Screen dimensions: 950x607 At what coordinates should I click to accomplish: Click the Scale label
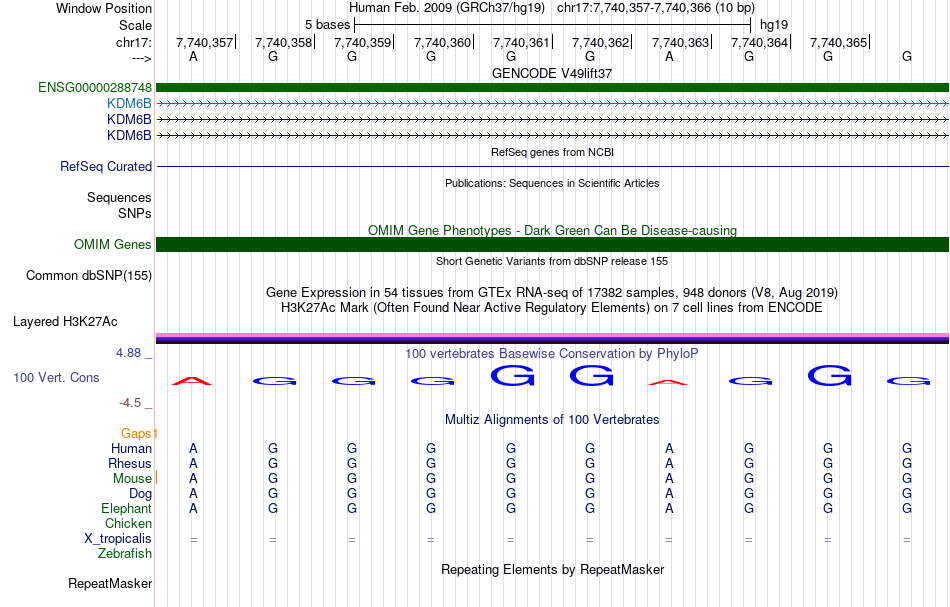136,25
